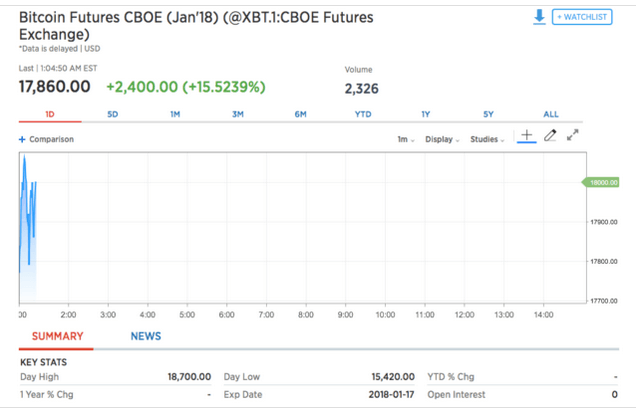This screenshot has width=636, height=408.
Task: Select the SUMMARY tab
Action: [58, 336]
